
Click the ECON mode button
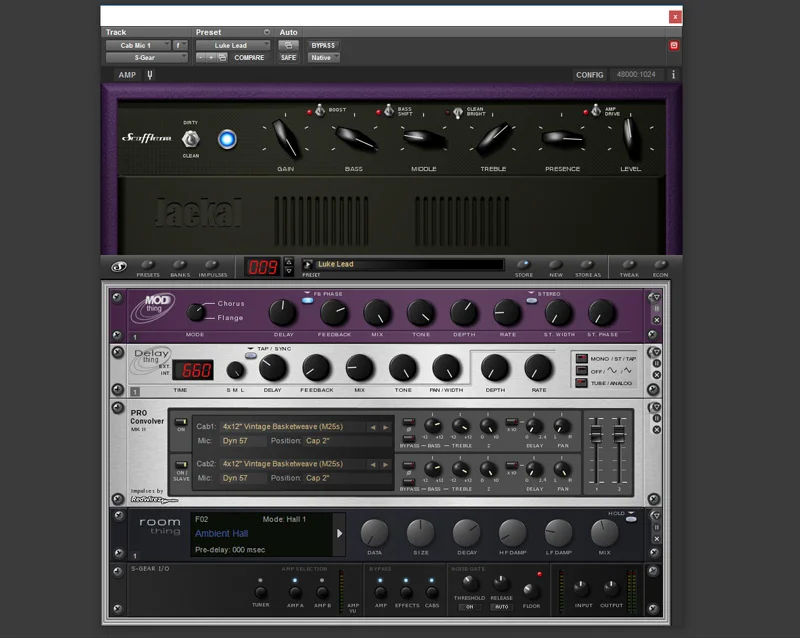[x=661, y=264]
